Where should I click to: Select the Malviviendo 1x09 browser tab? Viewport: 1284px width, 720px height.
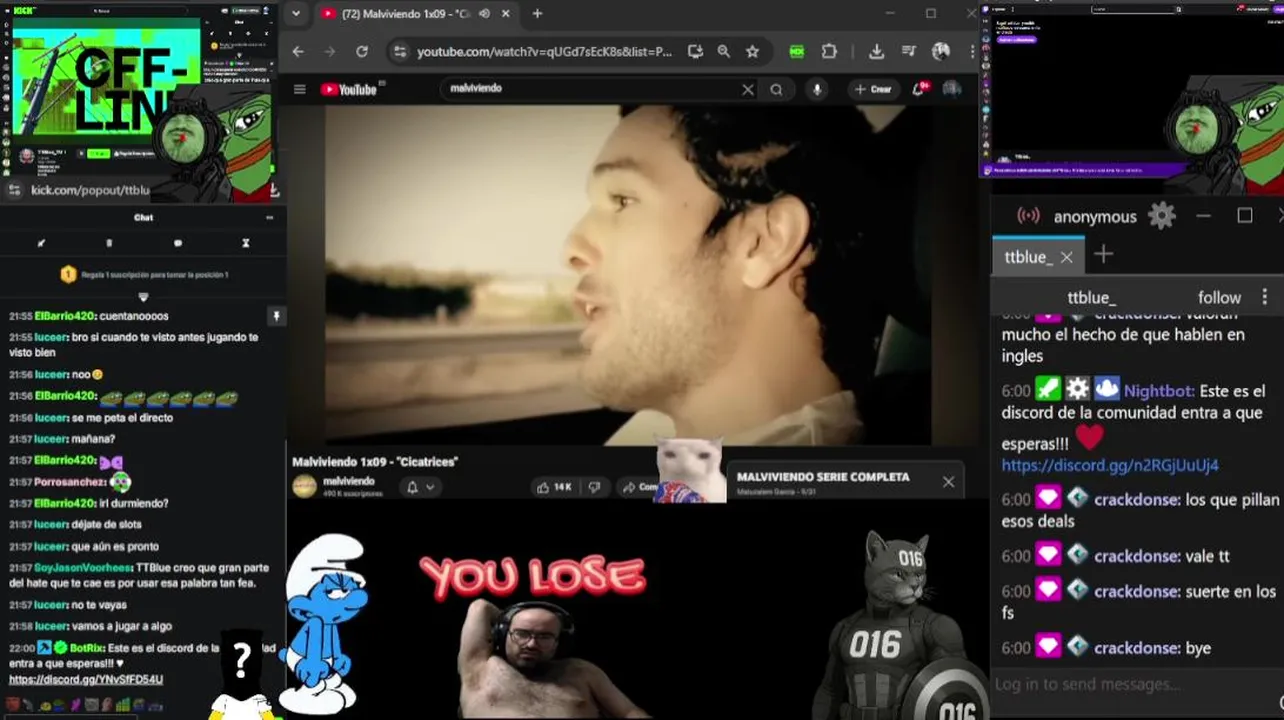(415, 14)
